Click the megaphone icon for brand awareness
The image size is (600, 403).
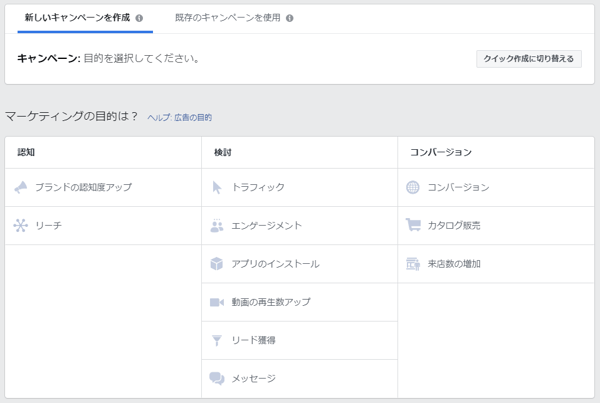coord(20,187)
